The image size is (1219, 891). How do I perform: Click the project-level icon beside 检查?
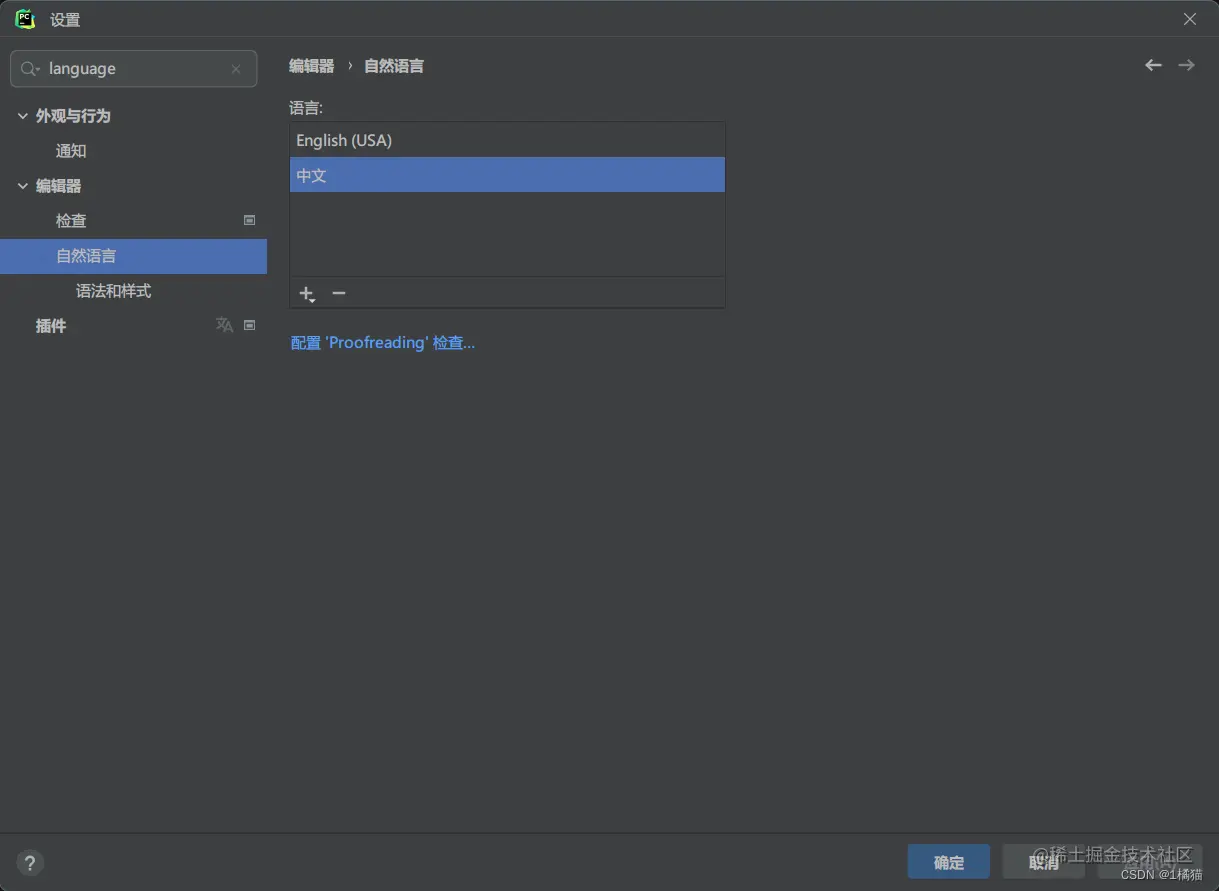[x=250, y=220]
